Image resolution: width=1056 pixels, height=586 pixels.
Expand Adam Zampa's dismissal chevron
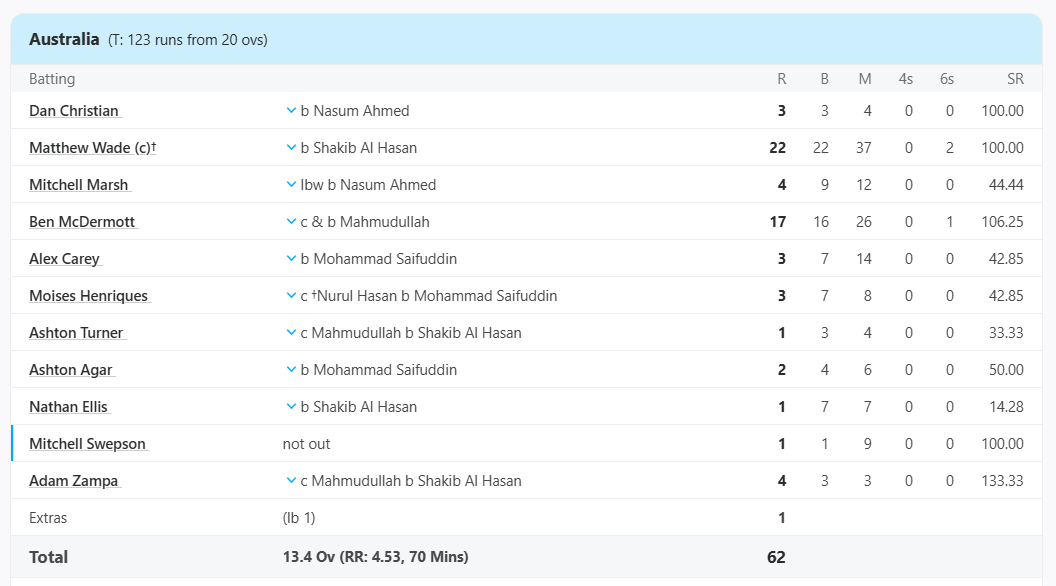click(x=291, y=481)
